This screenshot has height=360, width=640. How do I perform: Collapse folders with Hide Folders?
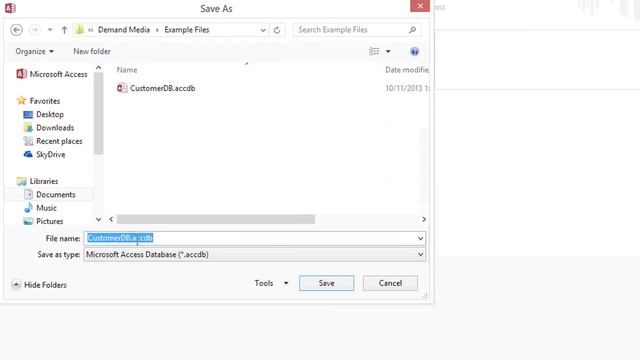coord(39,285)
